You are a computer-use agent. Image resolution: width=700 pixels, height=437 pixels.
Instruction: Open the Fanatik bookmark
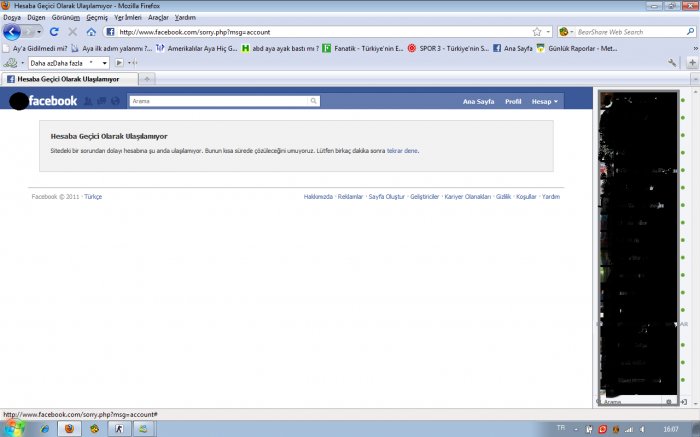click(363, 48)
